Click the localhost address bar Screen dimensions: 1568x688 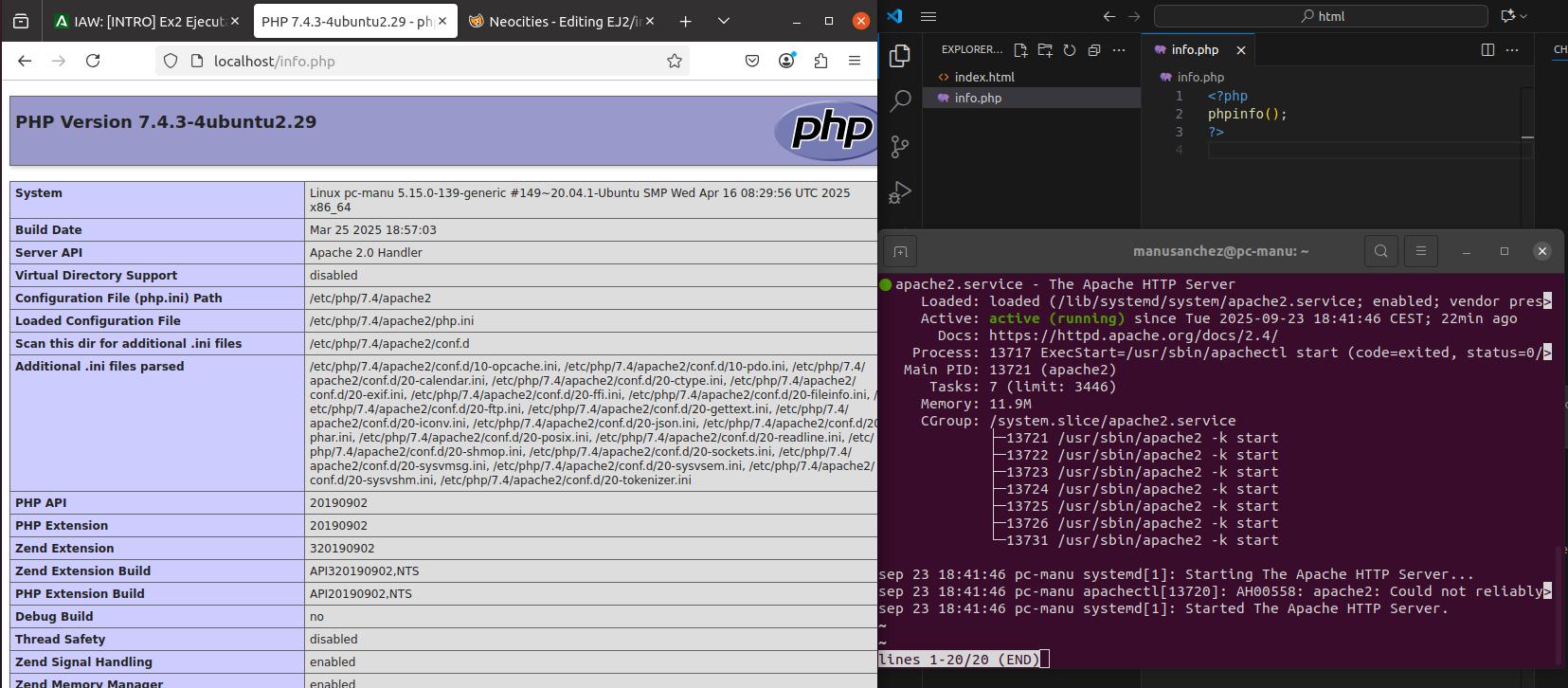pos(426,61)
